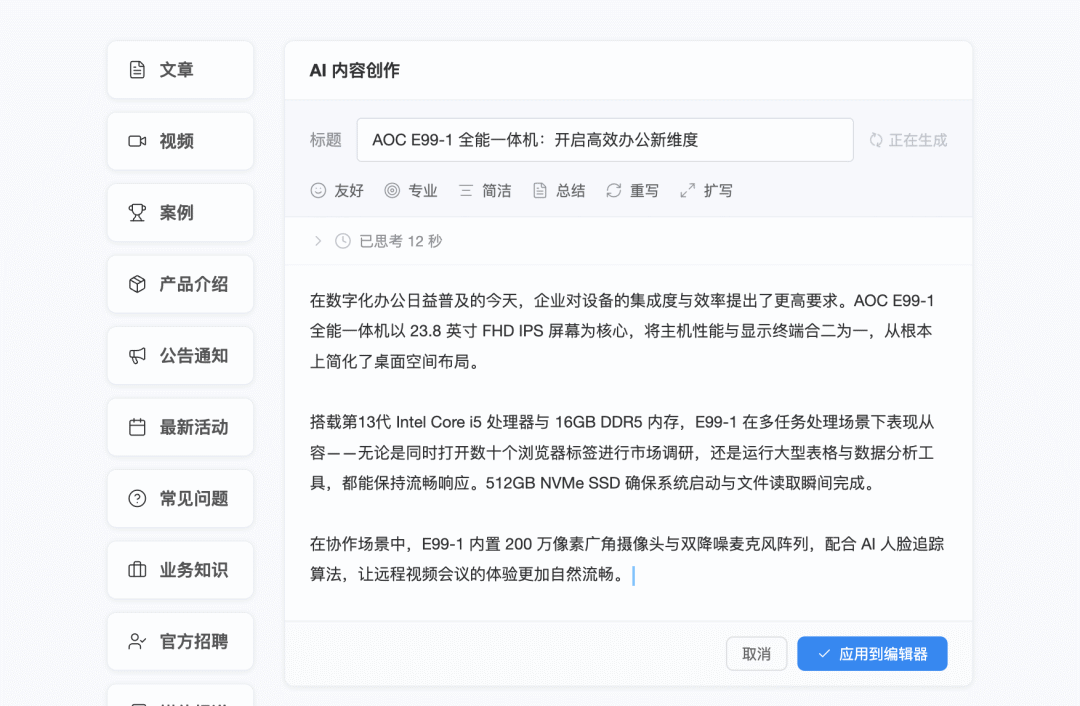This screenshot has width=1080, height=706.
Task: Click the 取消 button
Action: [x=756, y=654]
